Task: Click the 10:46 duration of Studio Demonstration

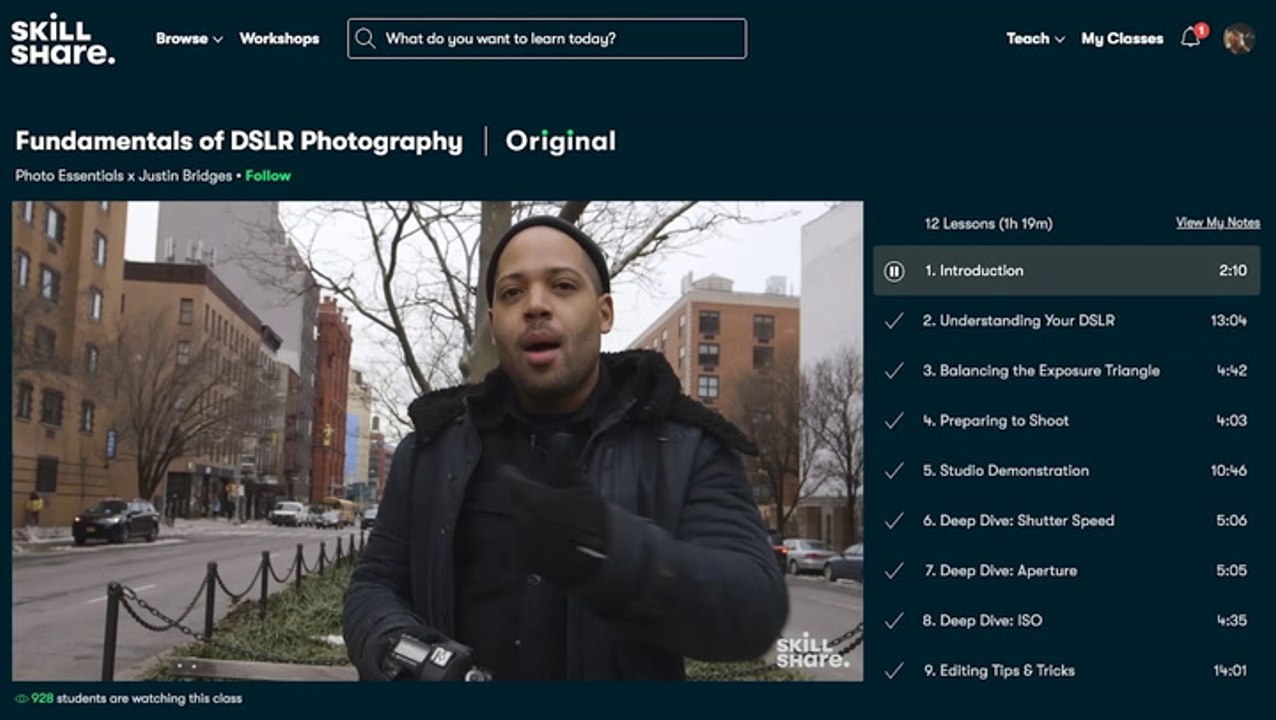Action: point(1228,471)
